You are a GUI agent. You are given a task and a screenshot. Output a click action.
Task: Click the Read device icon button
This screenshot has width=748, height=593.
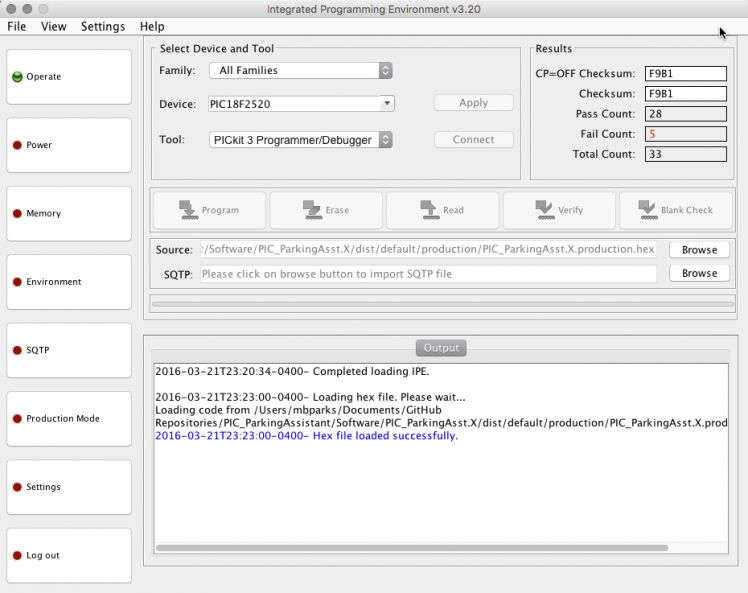tap(442, 210)
